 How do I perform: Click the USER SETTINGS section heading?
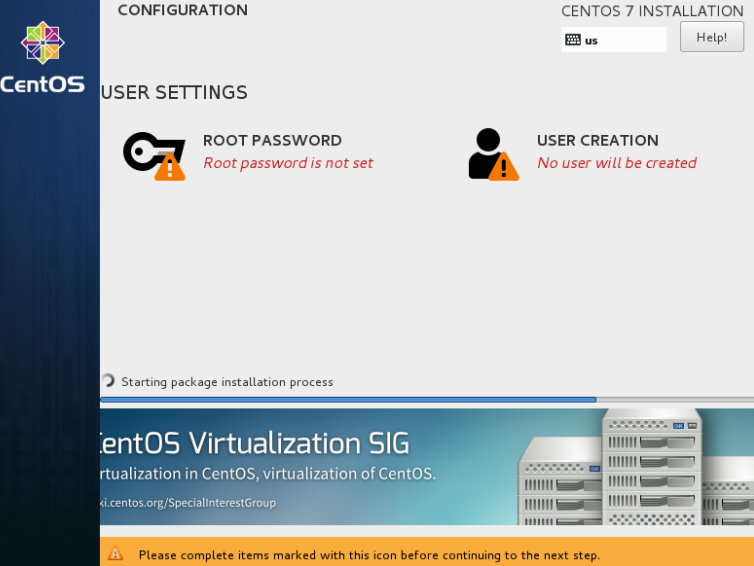174,92
